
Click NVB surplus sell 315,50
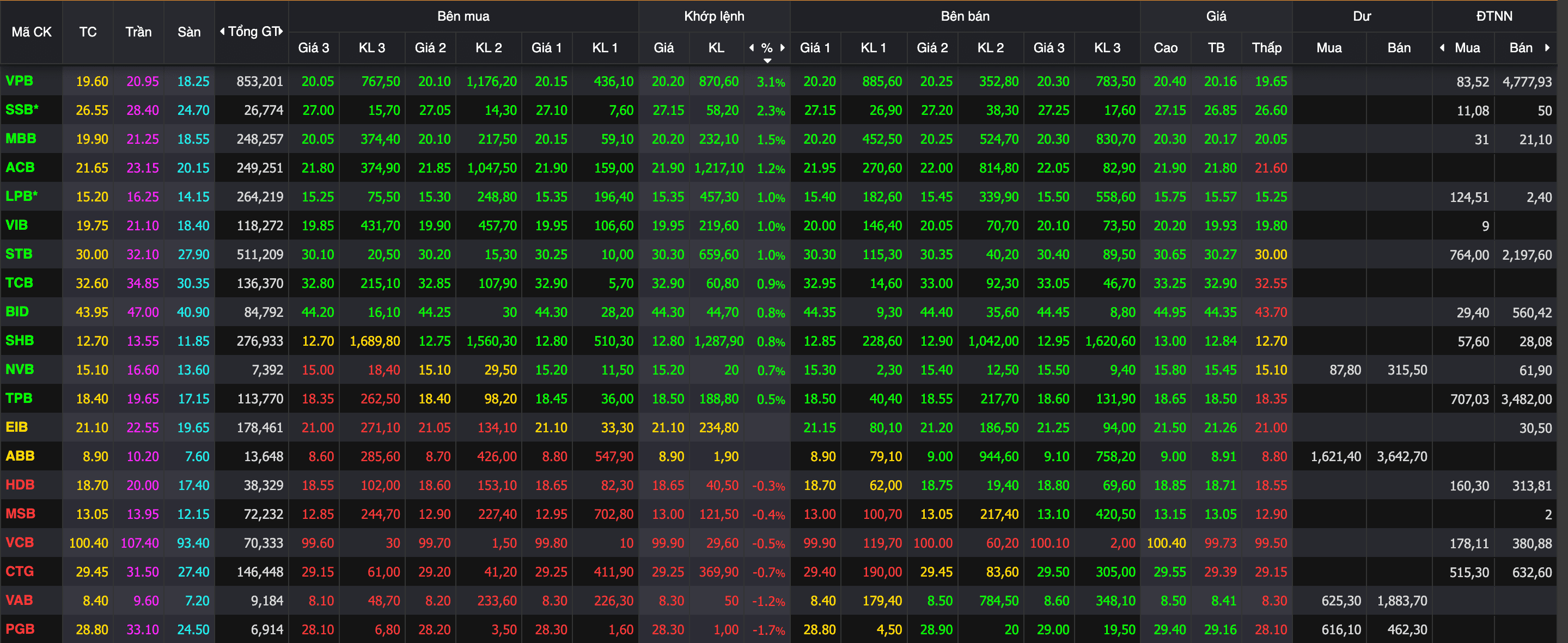pyautogui.click(x=1407, y=370)
